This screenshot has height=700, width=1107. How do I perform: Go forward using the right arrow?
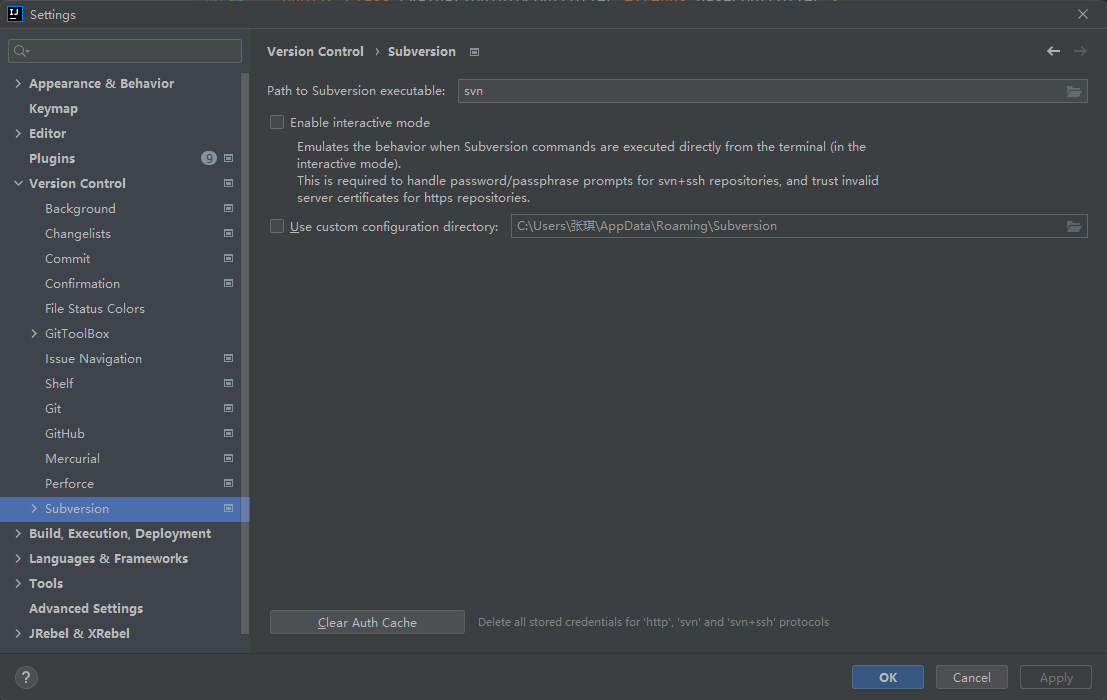[1080, 51]
